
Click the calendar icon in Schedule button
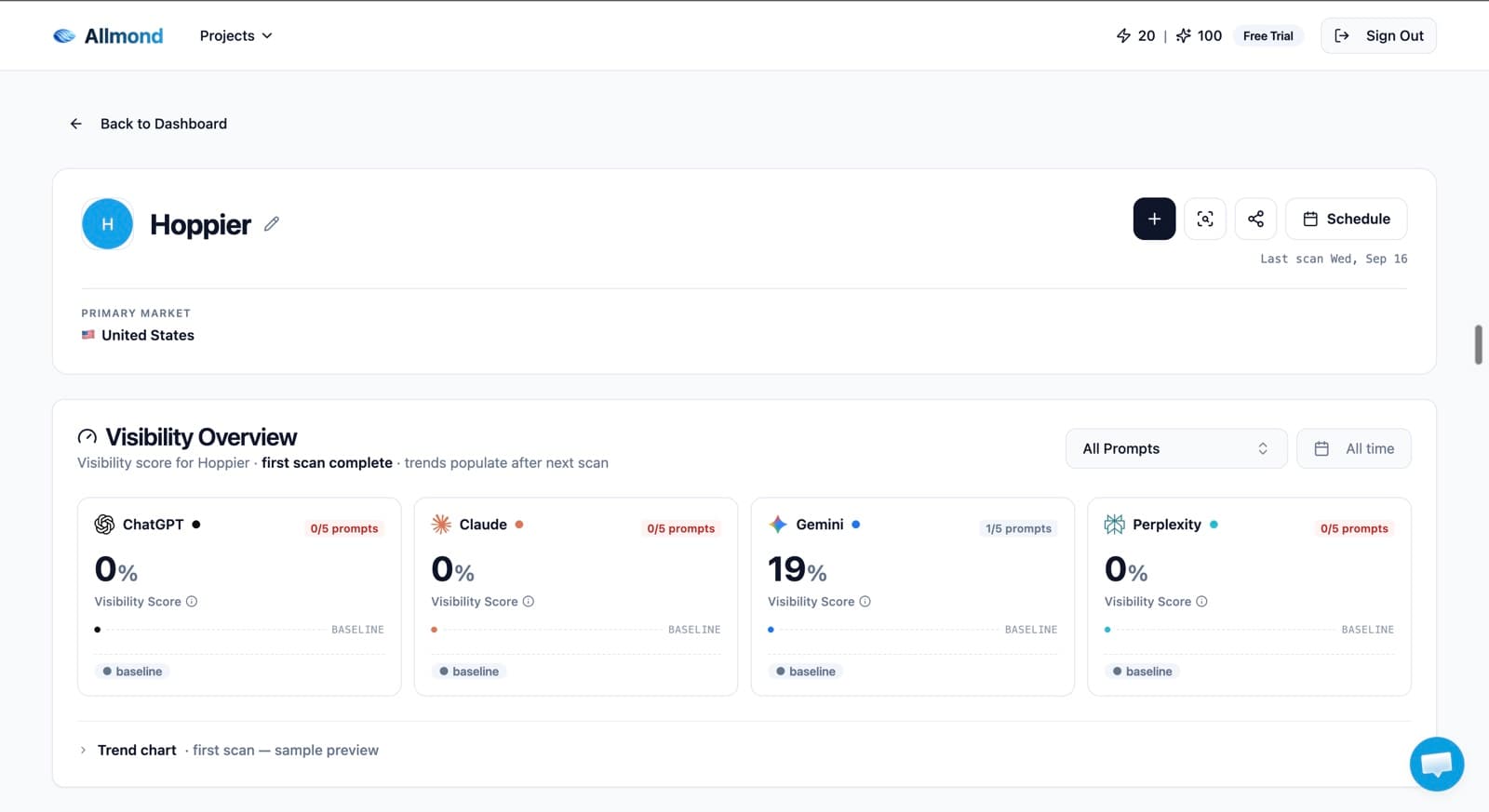[1310, 219]
